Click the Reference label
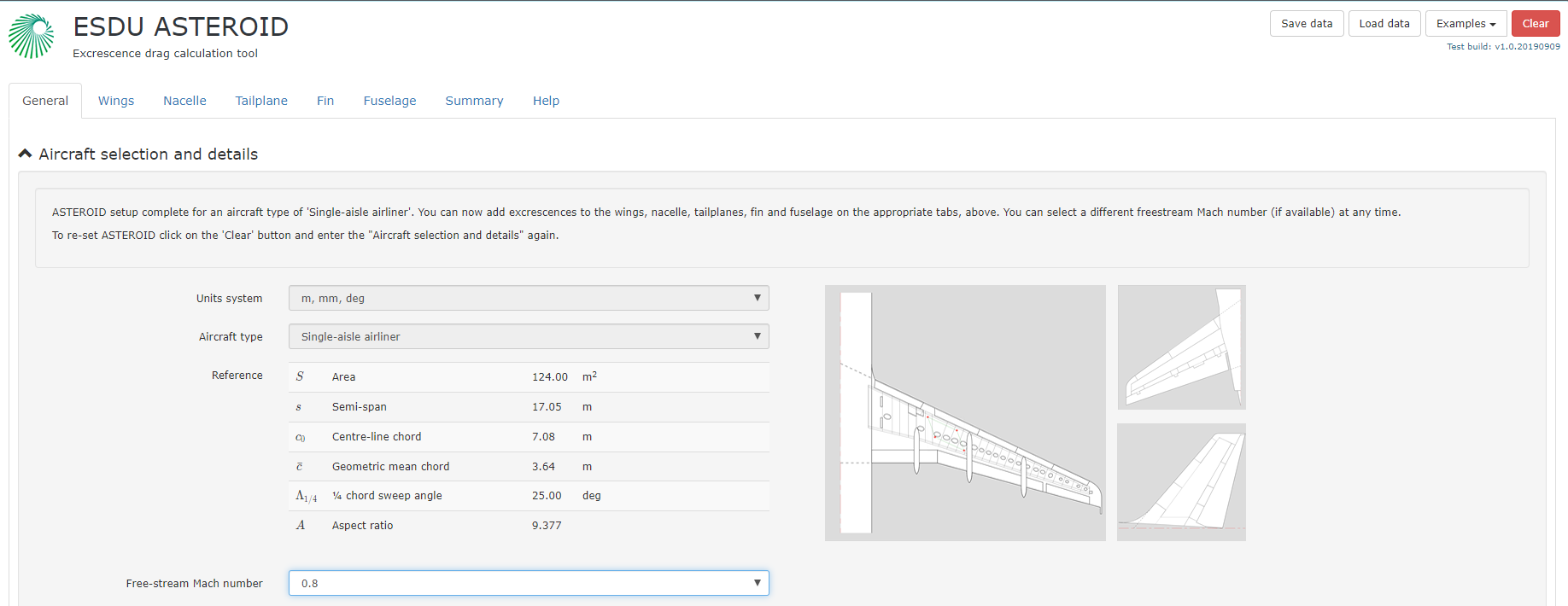This screenshot has width=1568, height=606. tap(237, 376)
